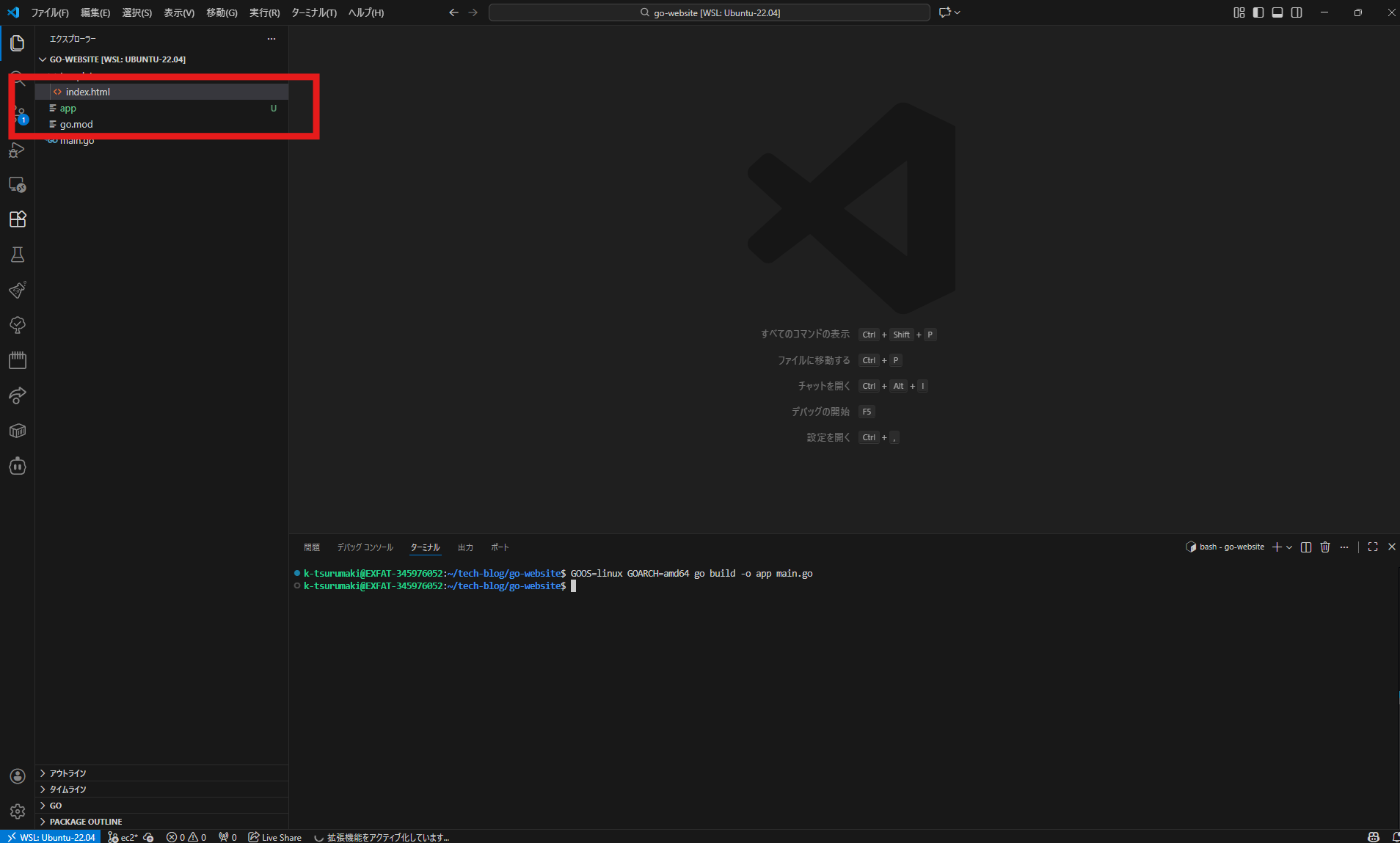Screen dimensions: 1400x843
Task: Open the Copilot dropdown chevron in the title bar
Action: [x=957, y=12]
